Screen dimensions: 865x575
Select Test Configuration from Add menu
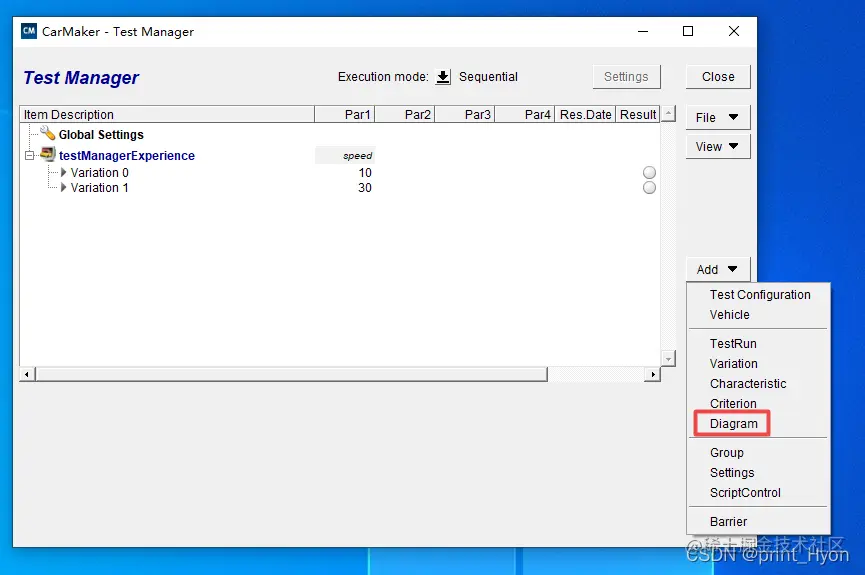pyautogui.click(x=760, y=295)
